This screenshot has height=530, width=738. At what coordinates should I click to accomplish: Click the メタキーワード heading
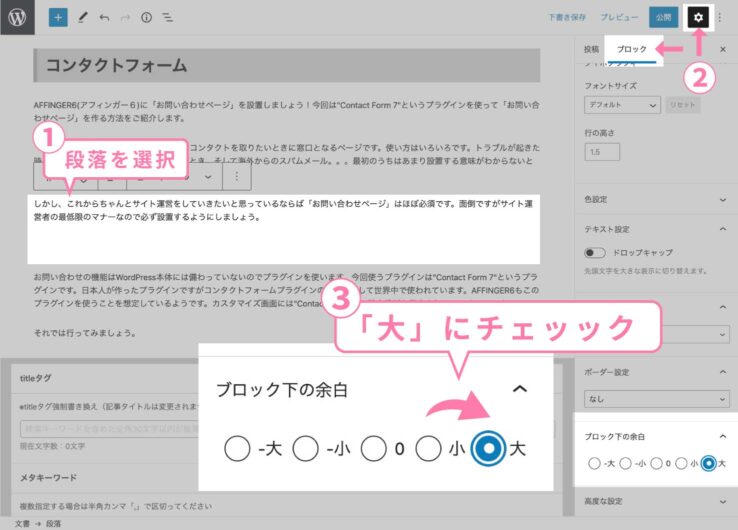(48, 477)
